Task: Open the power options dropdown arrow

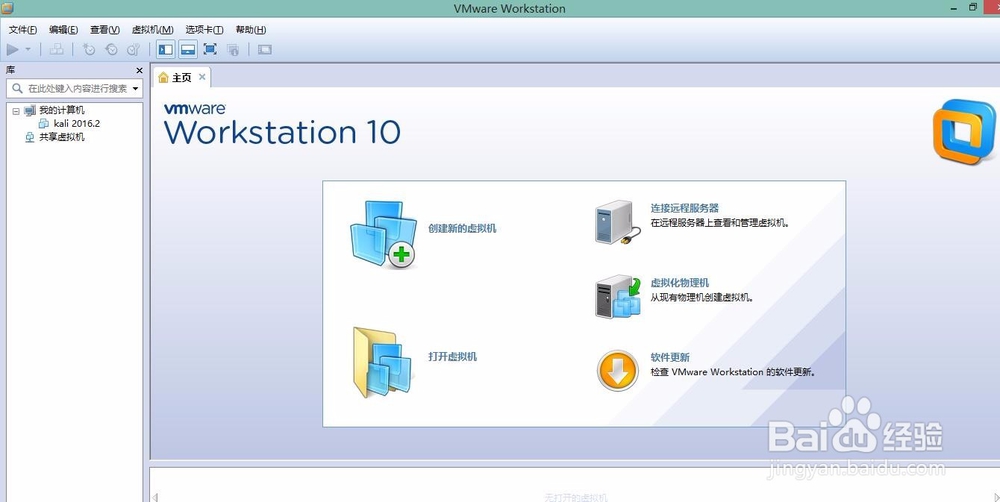Action: click(28, 49)
